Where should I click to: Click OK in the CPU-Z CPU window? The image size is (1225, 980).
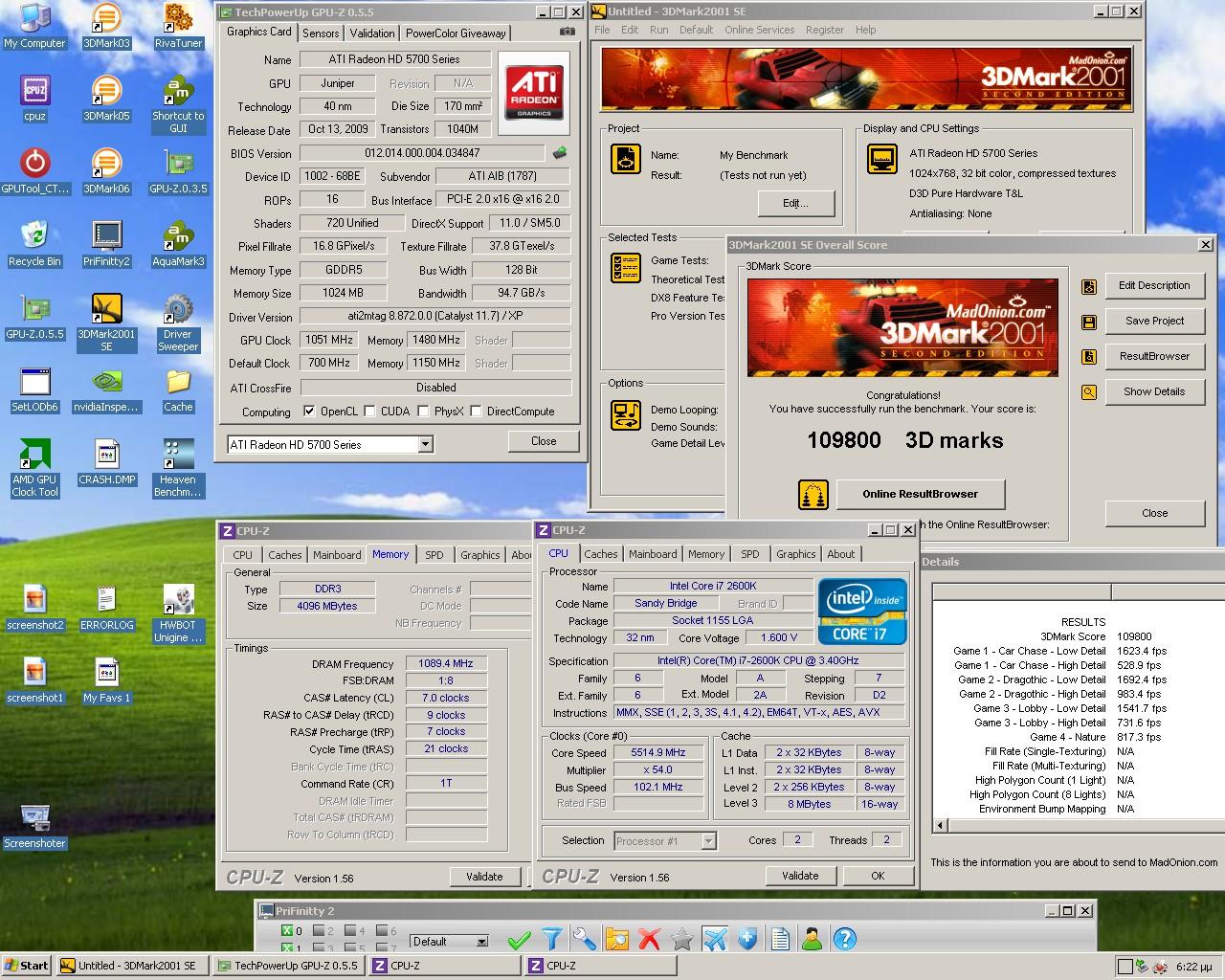(878, 876)
